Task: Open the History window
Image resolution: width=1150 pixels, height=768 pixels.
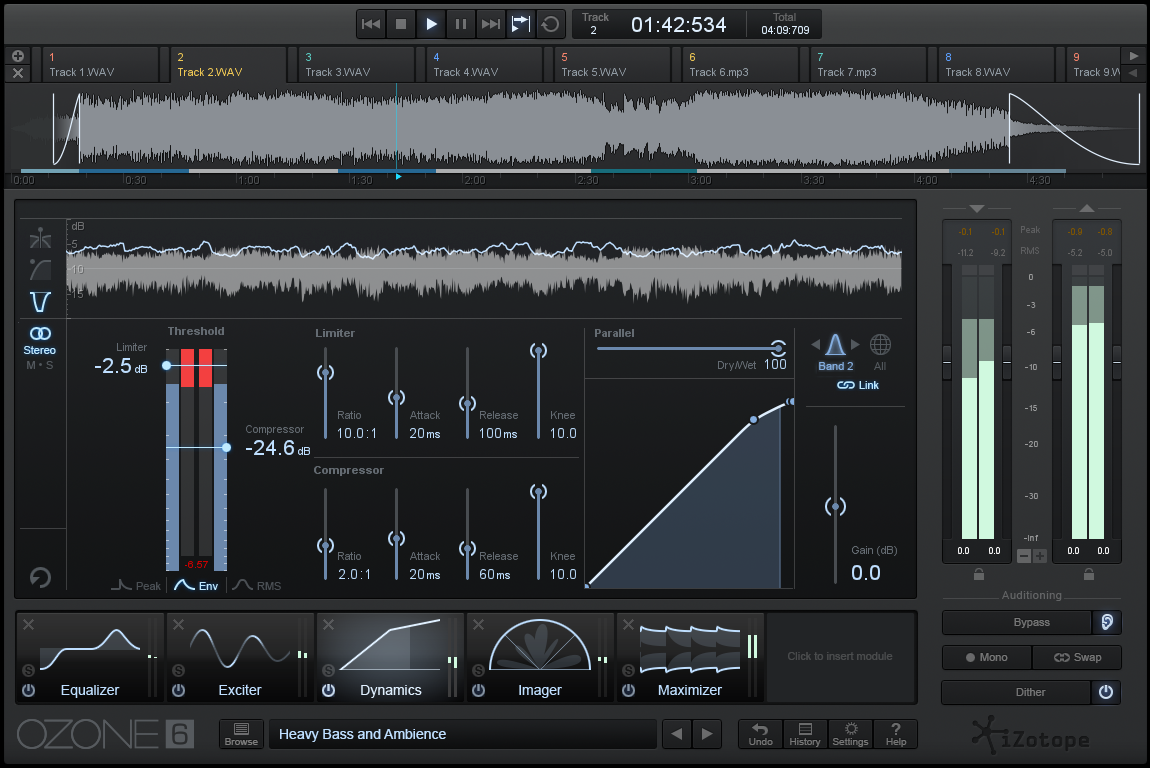Action: (x=804, y=734)
